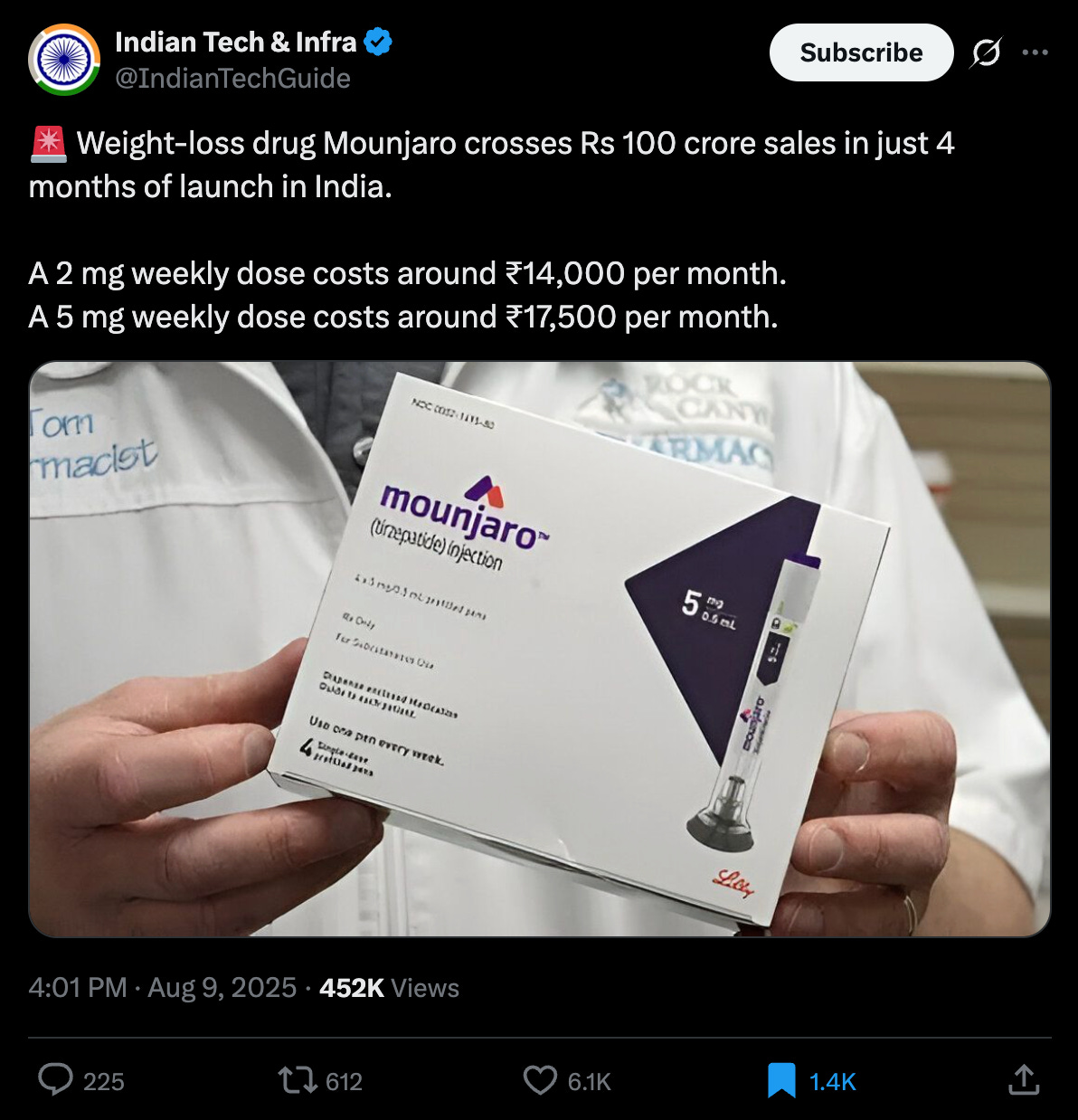The height and width of the screenshot is (1120, 1078).
Task: Click the Indian Tech & Infra display name
Action: [x=236, y=42]
